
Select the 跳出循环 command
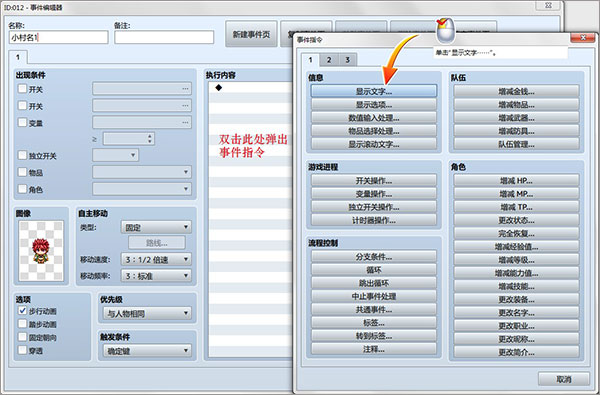tap(373, 283)
